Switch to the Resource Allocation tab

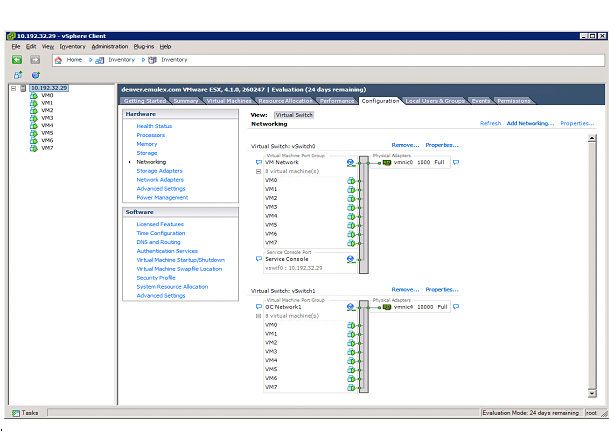(x=285, y=101)
